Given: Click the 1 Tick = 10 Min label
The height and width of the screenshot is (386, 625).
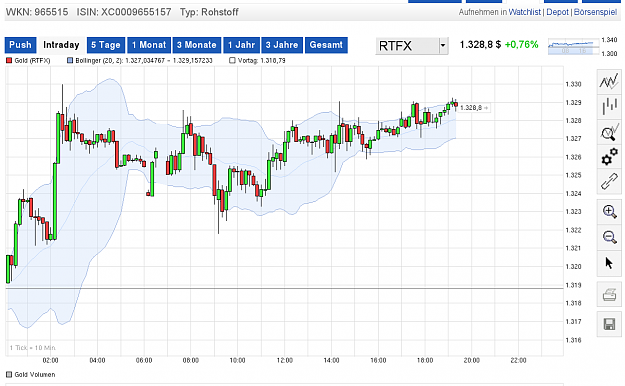Looking at the screenshot, I should (x=33, y=348).
